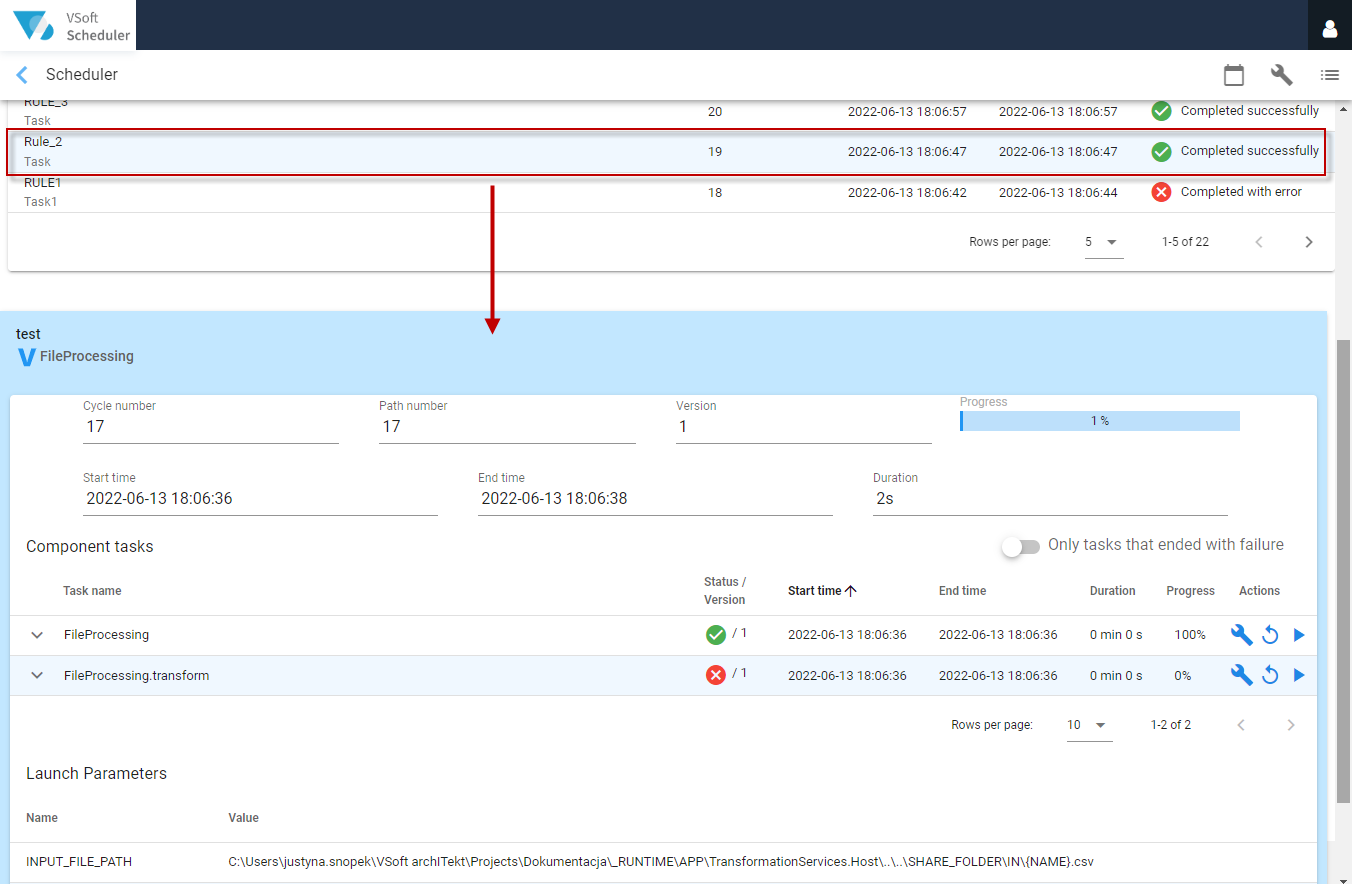Open the user account icon
The width and height of the screenshot is (1352, 884).
point(1330,29)
